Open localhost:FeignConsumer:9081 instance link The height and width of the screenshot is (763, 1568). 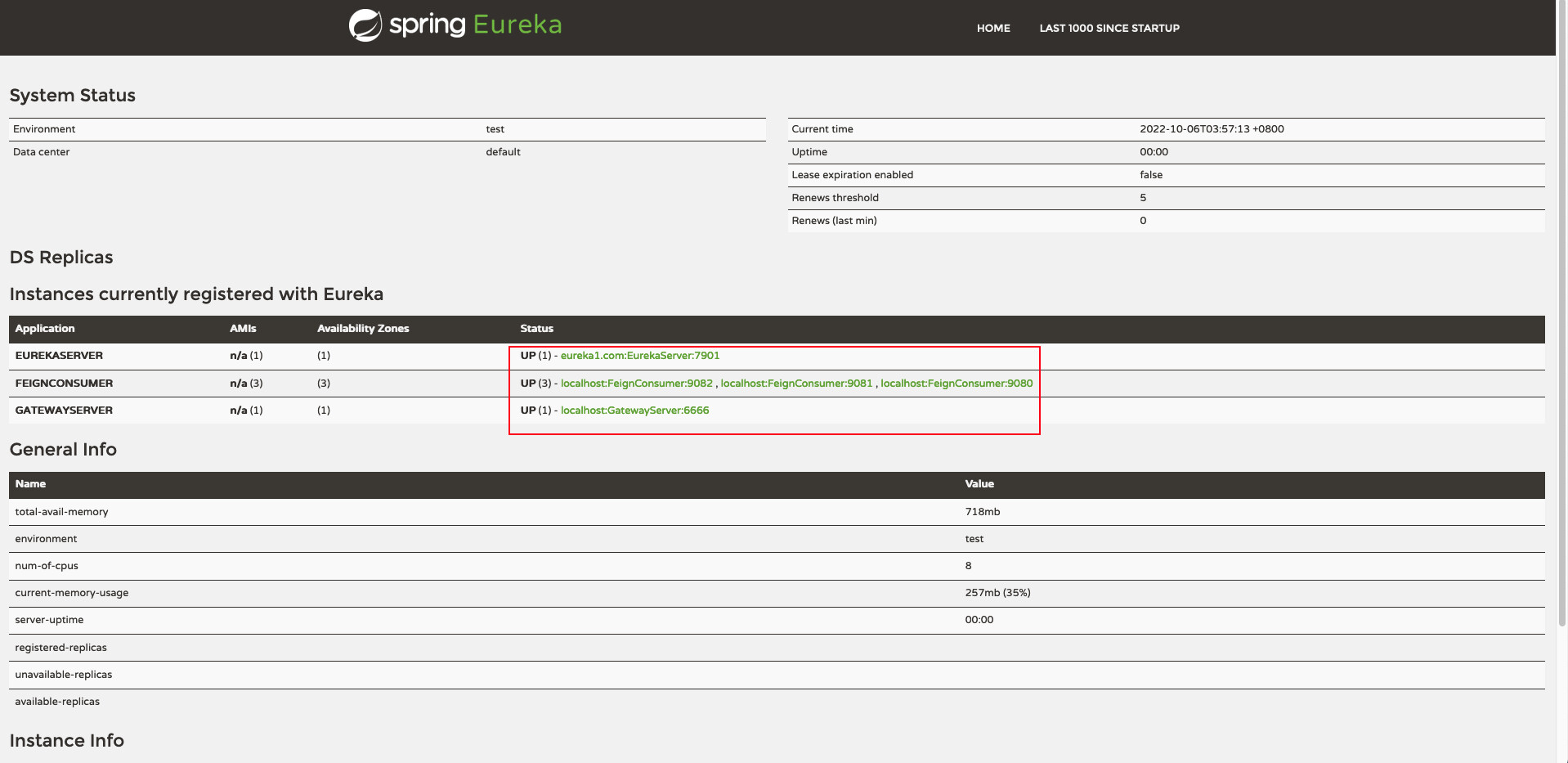tap(796, 384)
